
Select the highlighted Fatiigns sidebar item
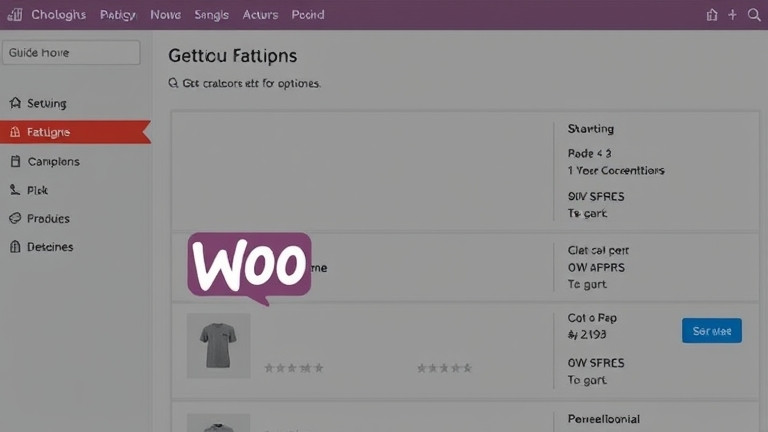[75, 132]
